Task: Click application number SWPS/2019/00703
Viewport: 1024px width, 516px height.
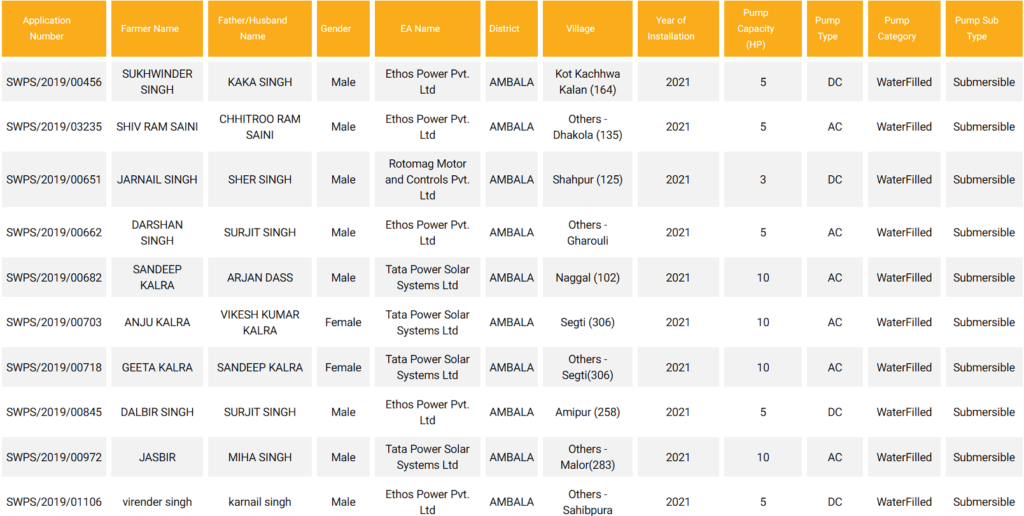Action: pos(54,323)
